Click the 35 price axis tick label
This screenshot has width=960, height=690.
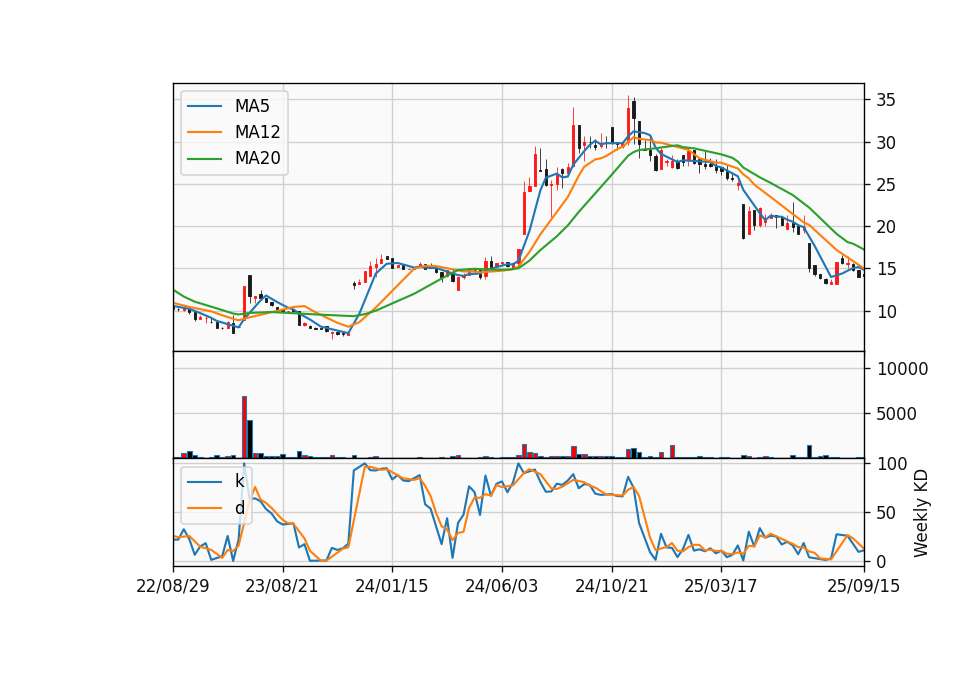point(885,100)
